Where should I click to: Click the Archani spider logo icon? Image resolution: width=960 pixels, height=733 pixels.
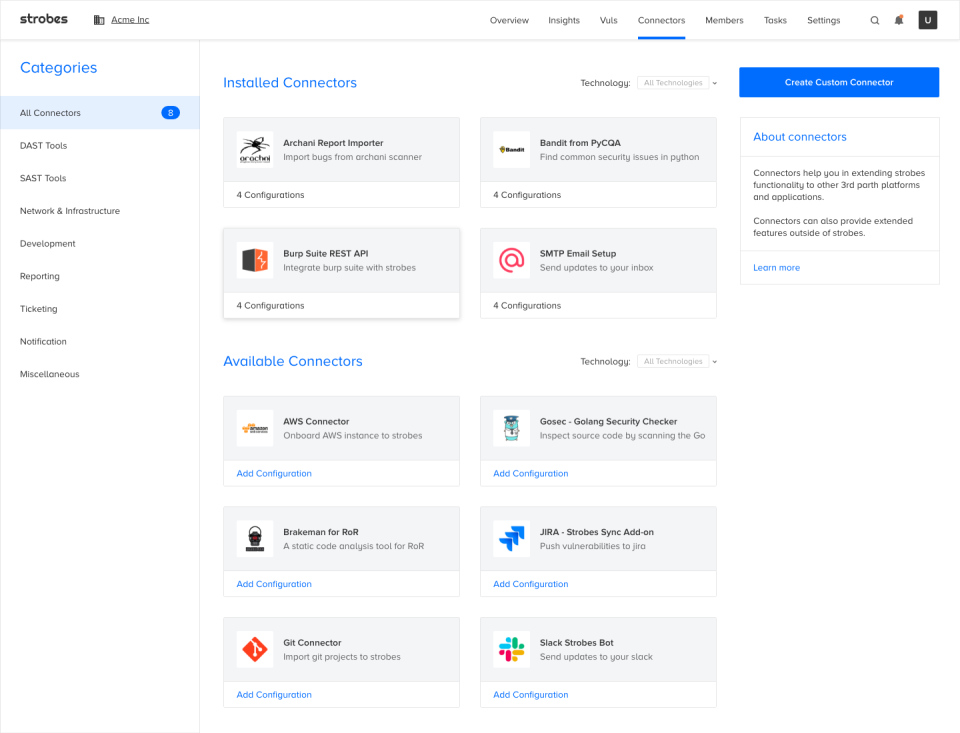(x=255, y=149)
